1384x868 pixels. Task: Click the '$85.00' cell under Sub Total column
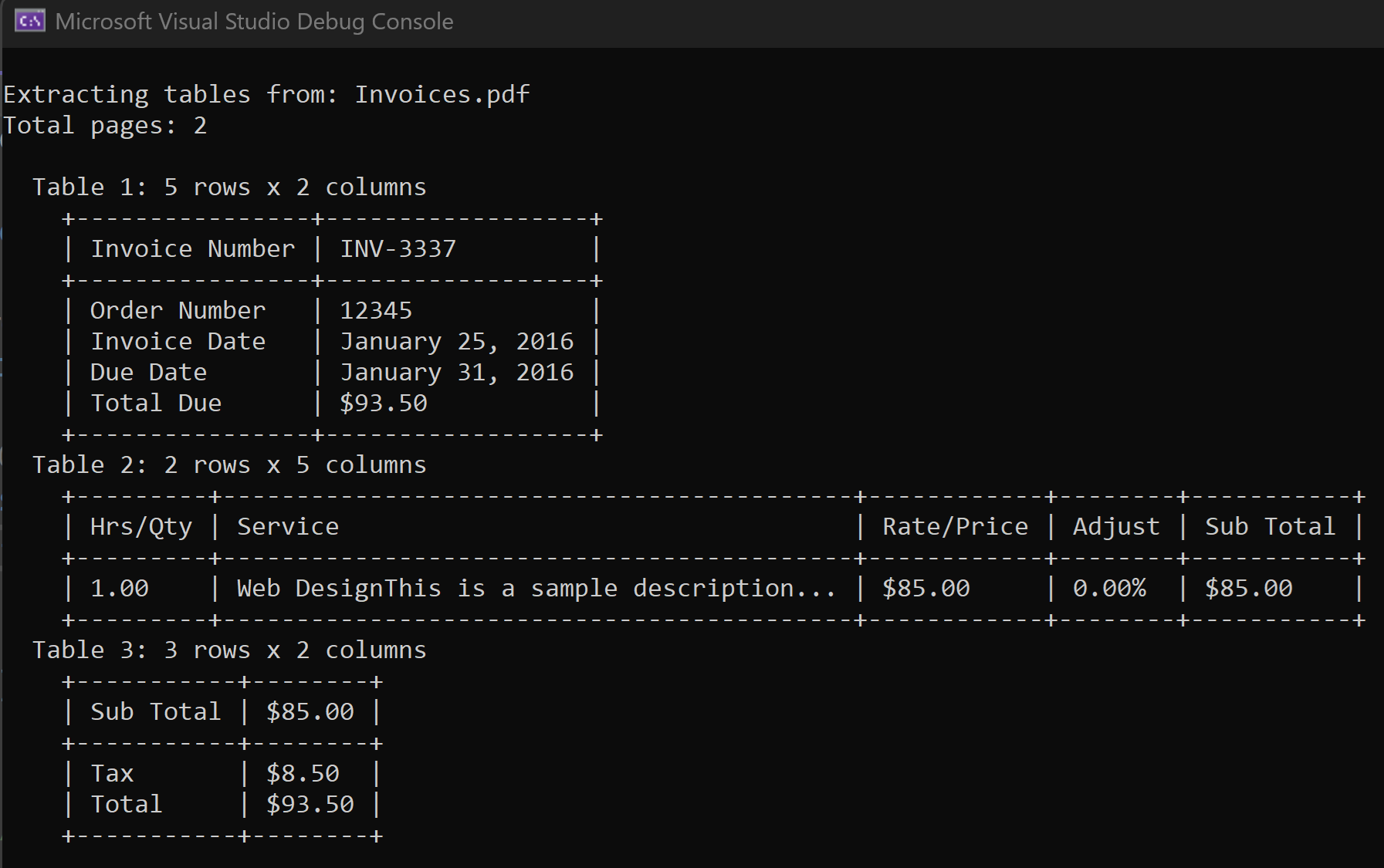(1249, 588)
